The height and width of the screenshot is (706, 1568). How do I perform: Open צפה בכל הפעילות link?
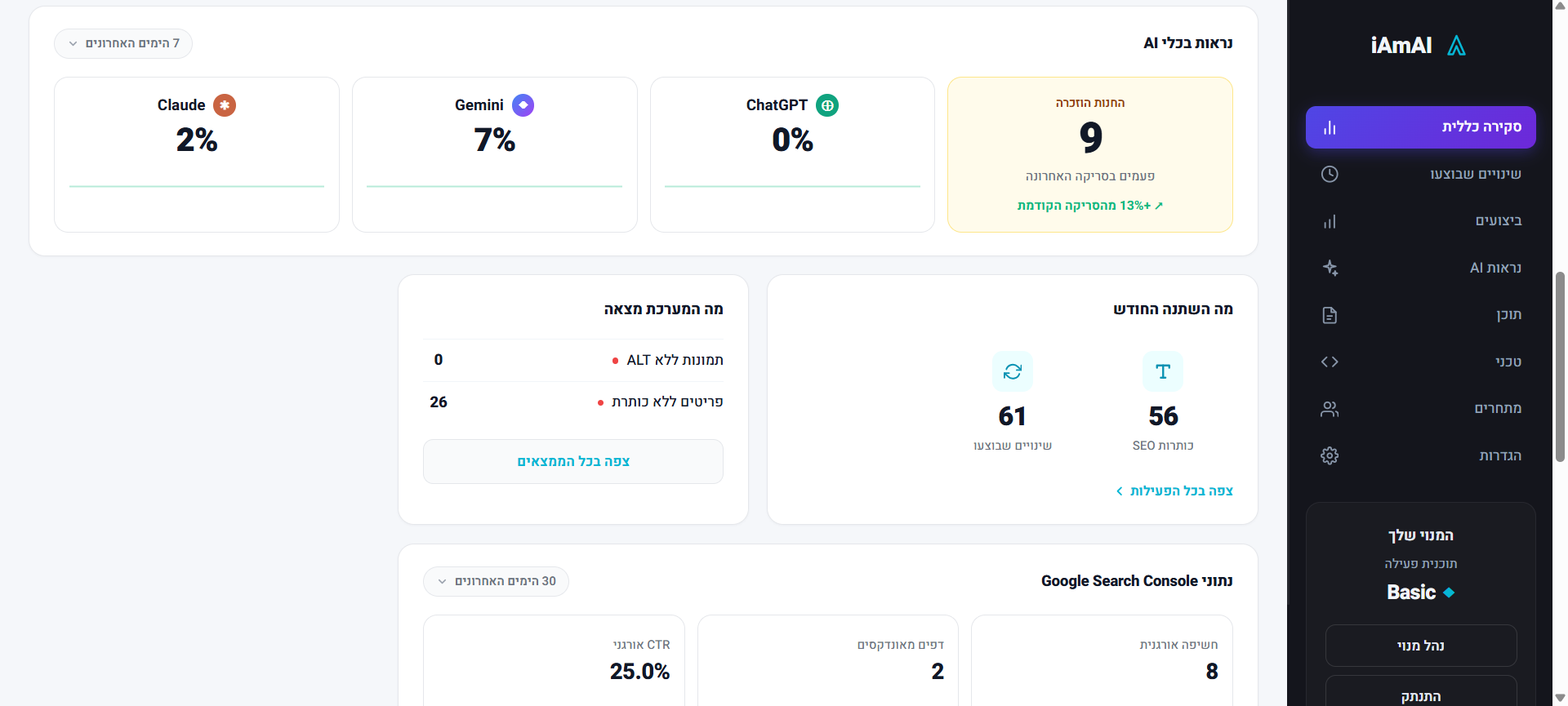tap(1174, 491)
